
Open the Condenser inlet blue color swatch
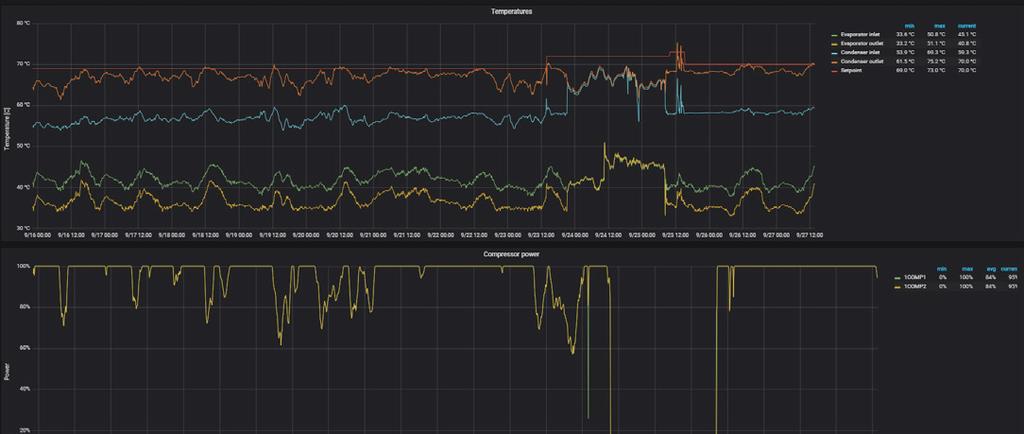(x=834, y=52)
